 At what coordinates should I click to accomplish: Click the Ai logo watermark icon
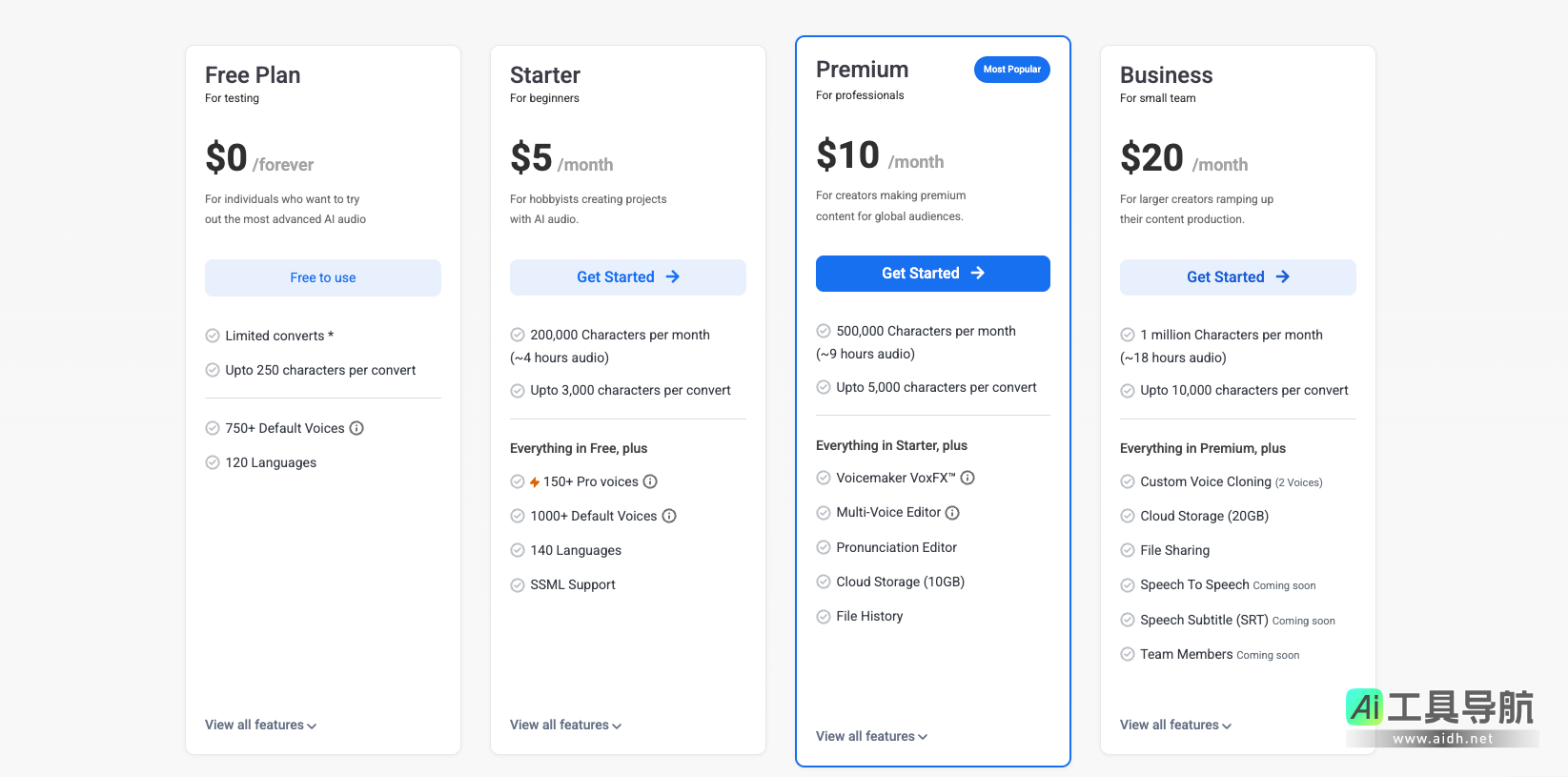1364,707
